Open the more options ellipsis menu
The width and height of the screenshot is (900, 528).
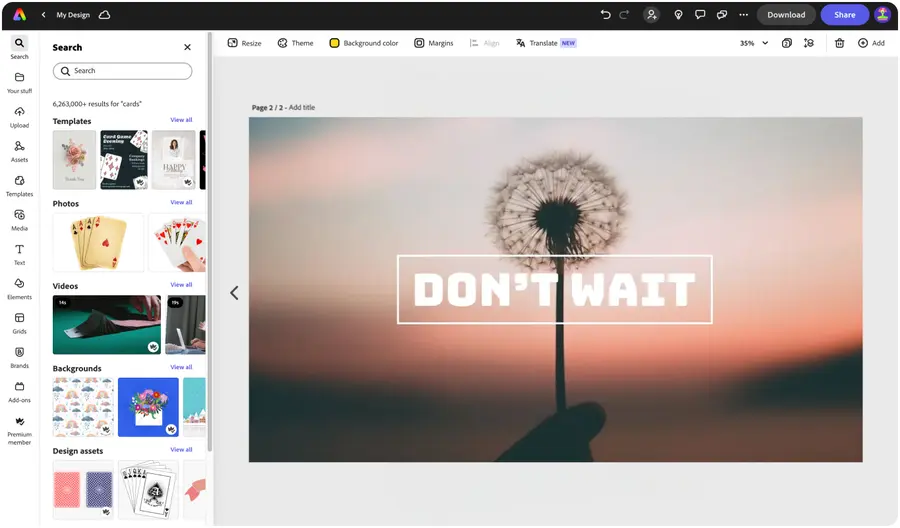tap(743, 15)
